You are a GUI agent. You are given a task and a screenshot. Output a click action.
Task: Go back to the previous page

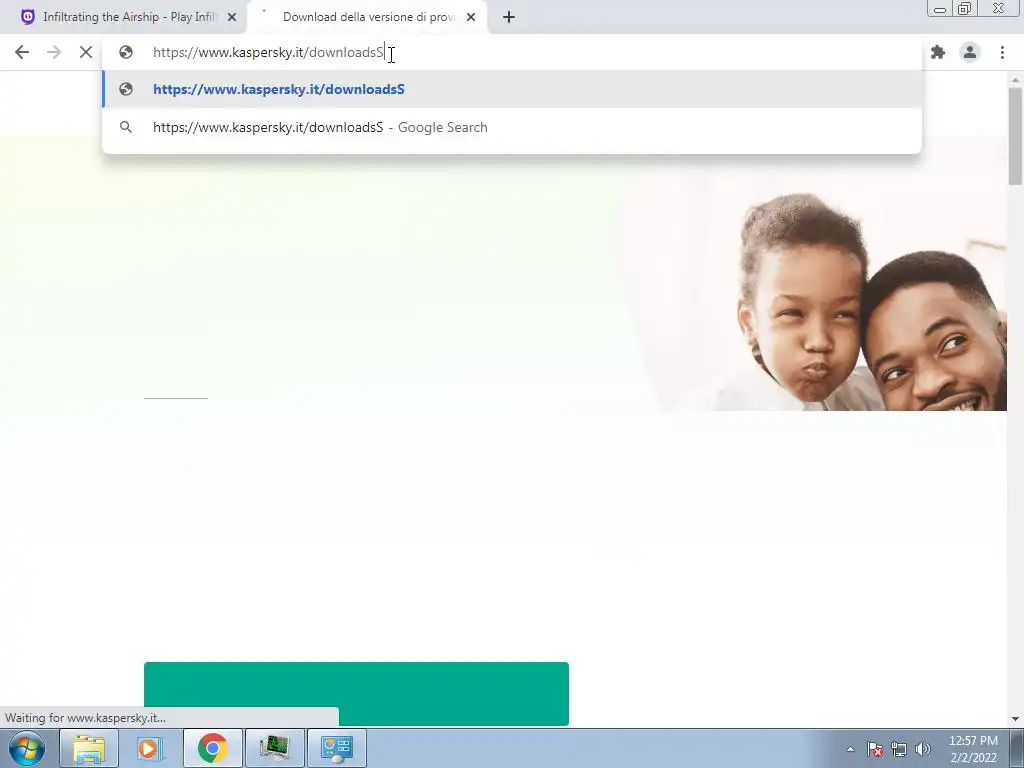[x=22, y=52]
